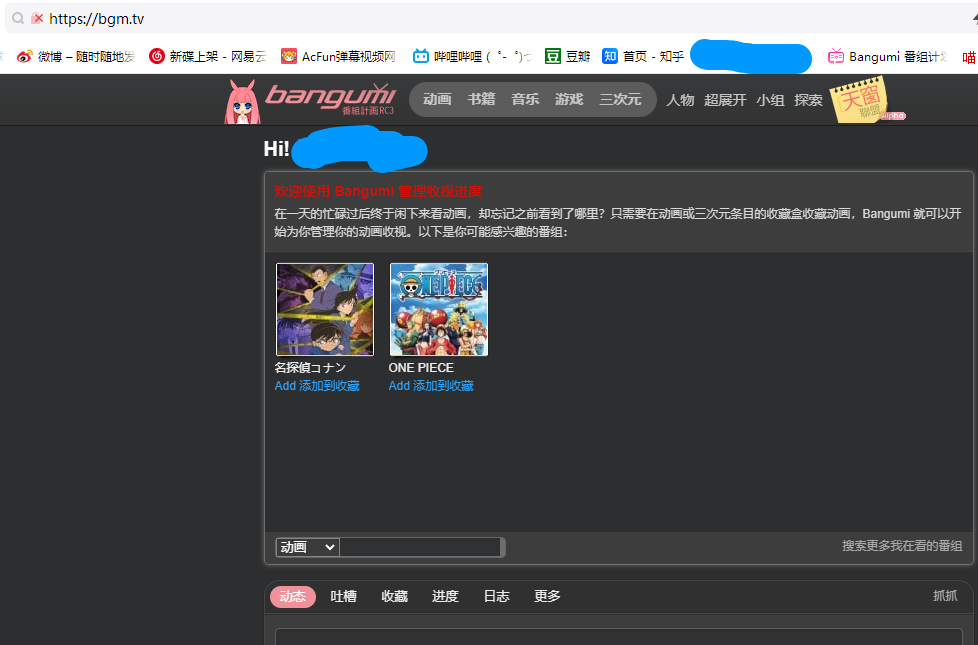Go to the 探索 section
Image resolution: width=978 pixels, height=645 pixels.
pyautogui.click(x=808, y=100)
